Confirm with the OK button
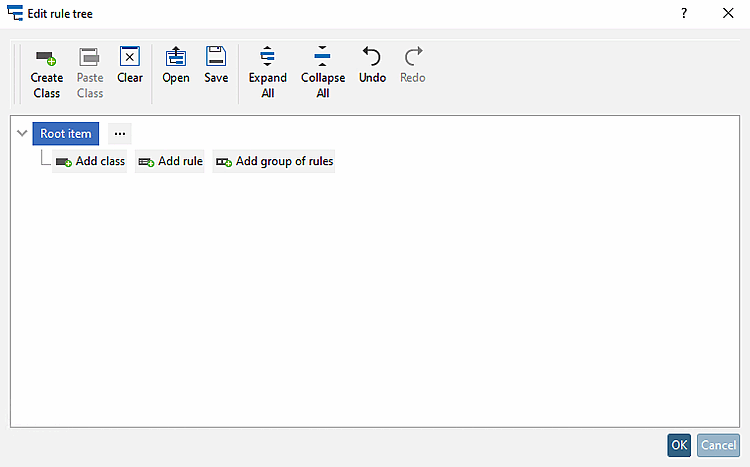The image size is (750, 467). tap(679, 445)
